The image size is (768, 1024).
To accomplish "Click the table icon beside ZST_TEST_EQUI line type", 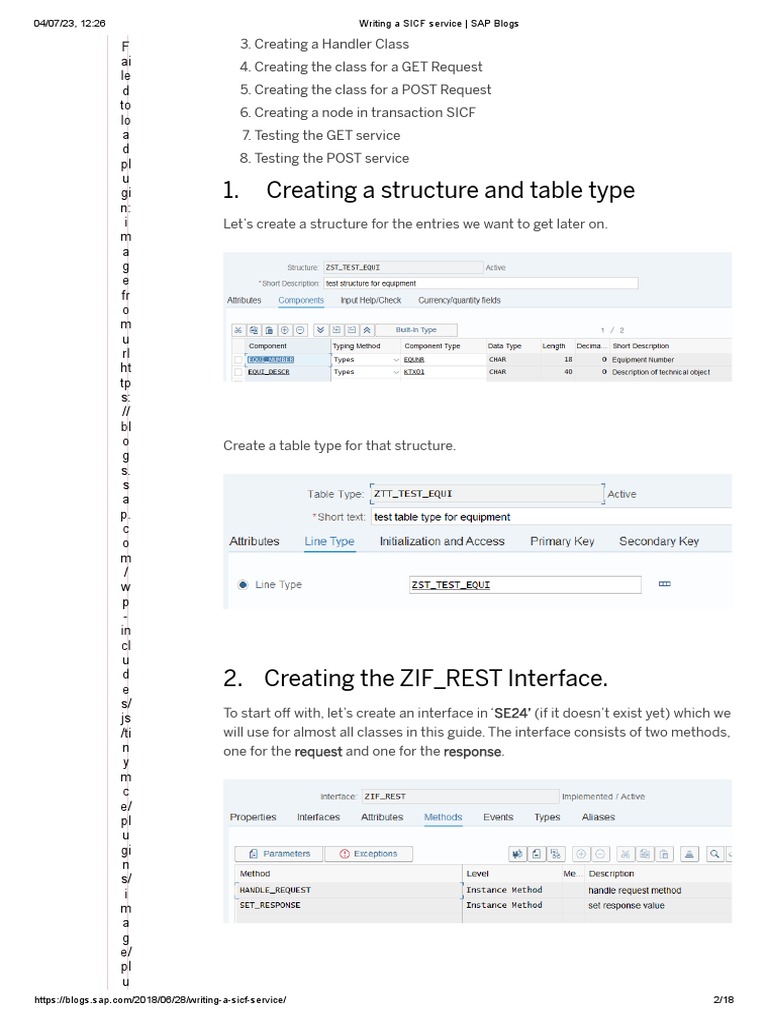I will [664, 584].
